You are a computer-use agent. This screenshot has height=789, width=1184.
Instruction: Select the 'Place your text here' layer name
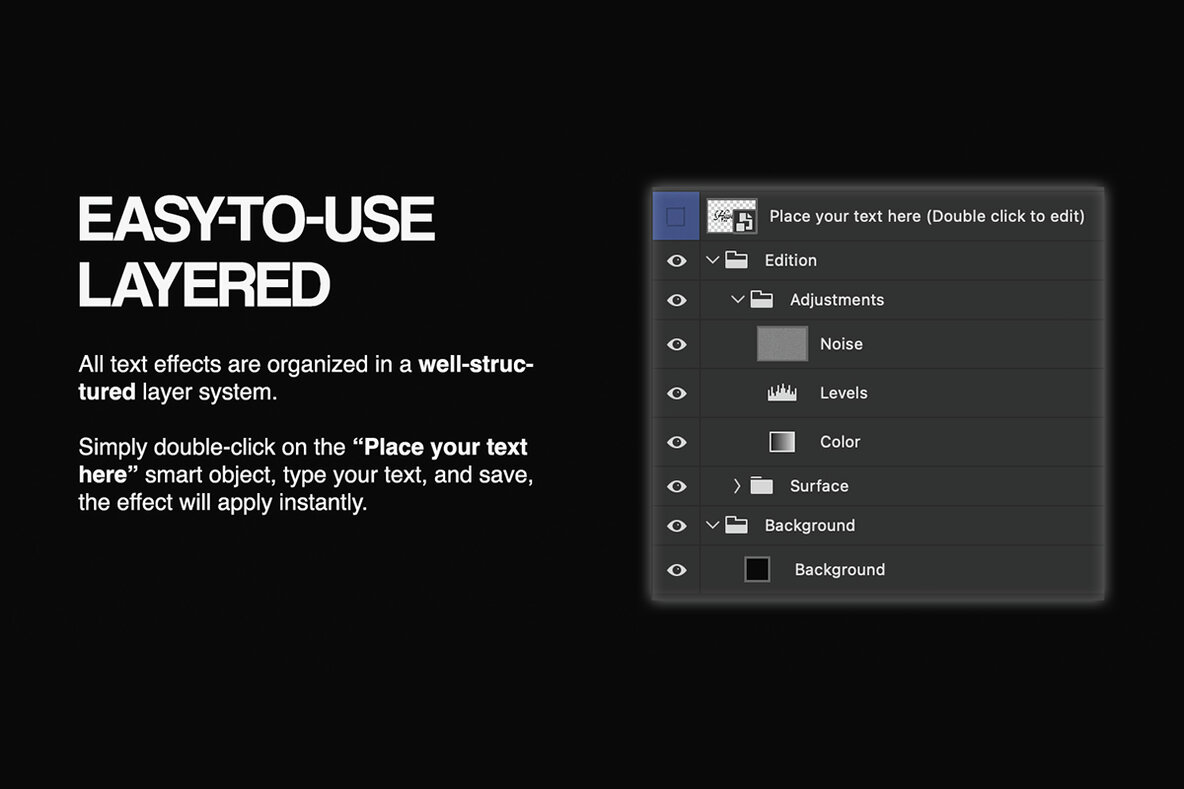pyautogui.click(x=926, y=216)
